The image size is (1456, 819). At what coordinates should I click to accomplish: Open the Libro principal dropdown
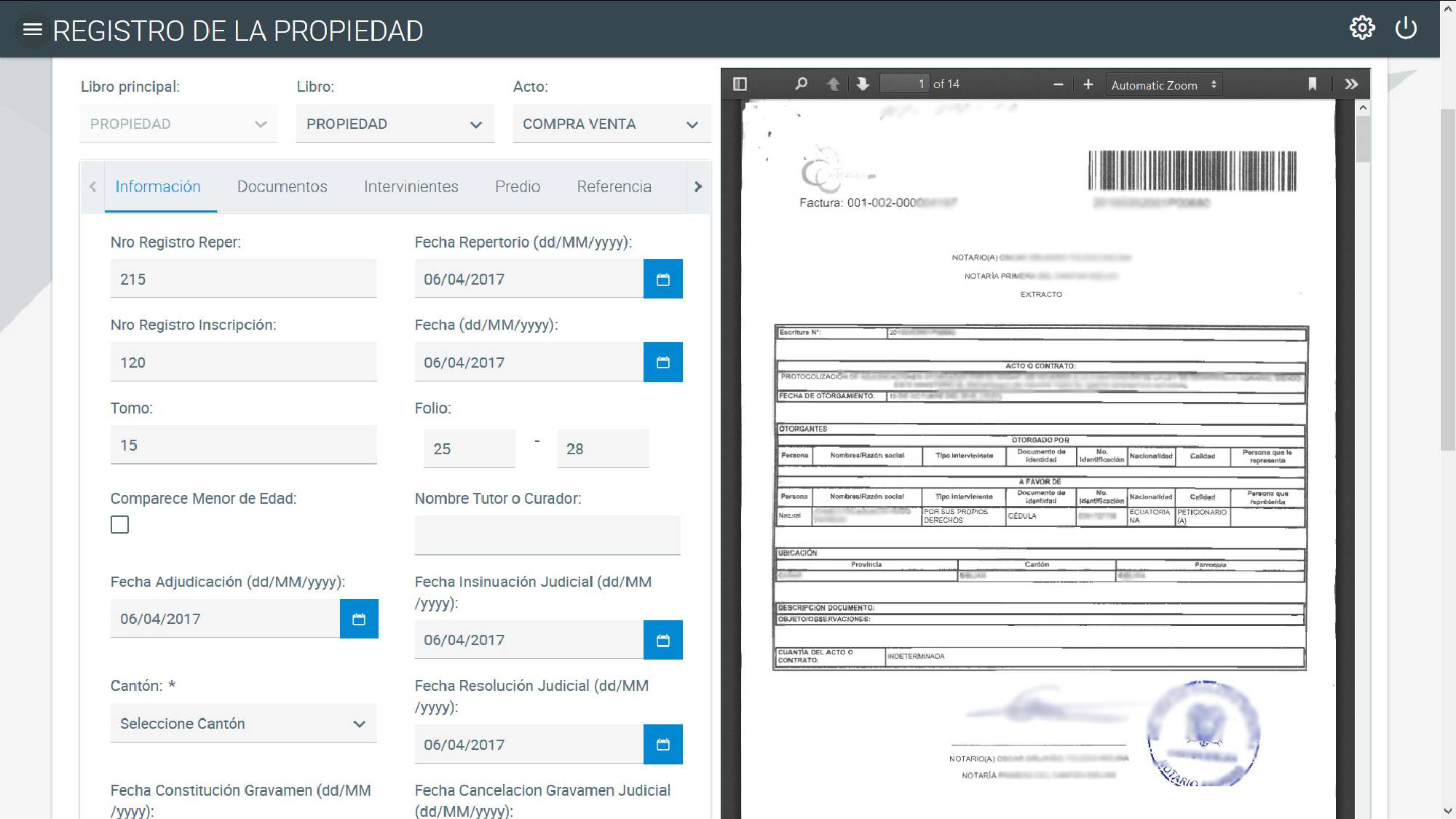(178, 124)
